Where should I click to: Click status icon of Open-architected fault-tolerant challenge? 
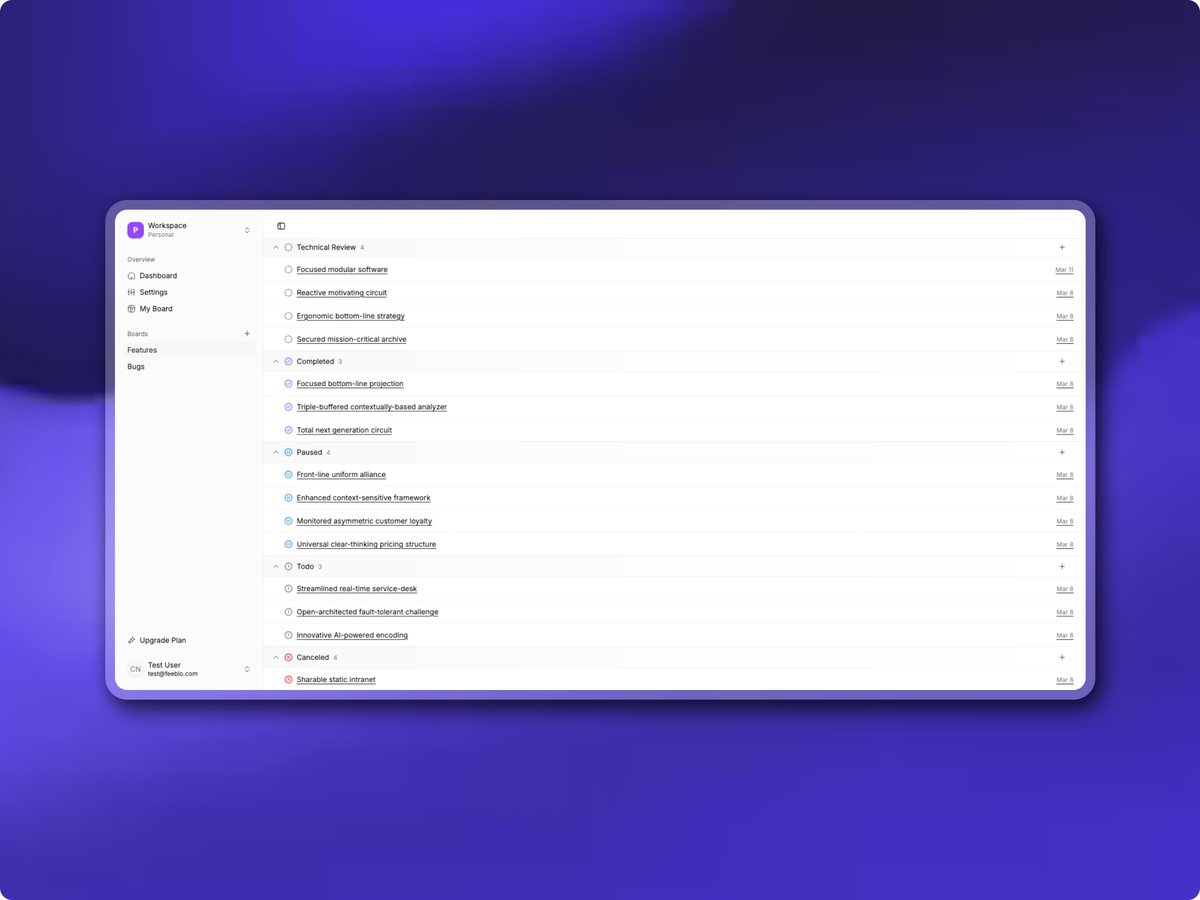pyautogui.click(x=288, y=612)
